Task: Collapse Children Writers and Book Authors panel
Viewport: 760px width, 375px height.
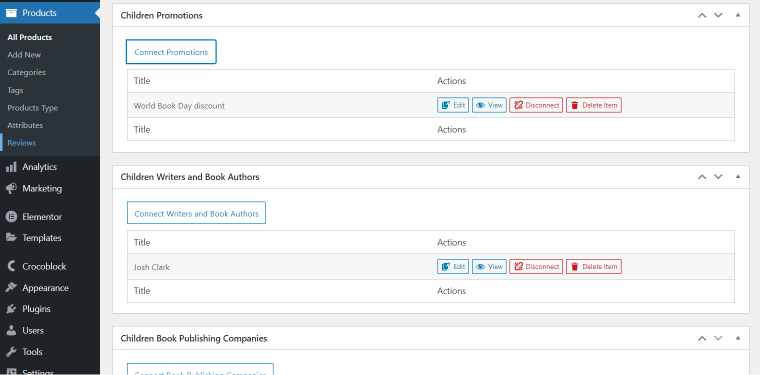Action: (738, 177)
